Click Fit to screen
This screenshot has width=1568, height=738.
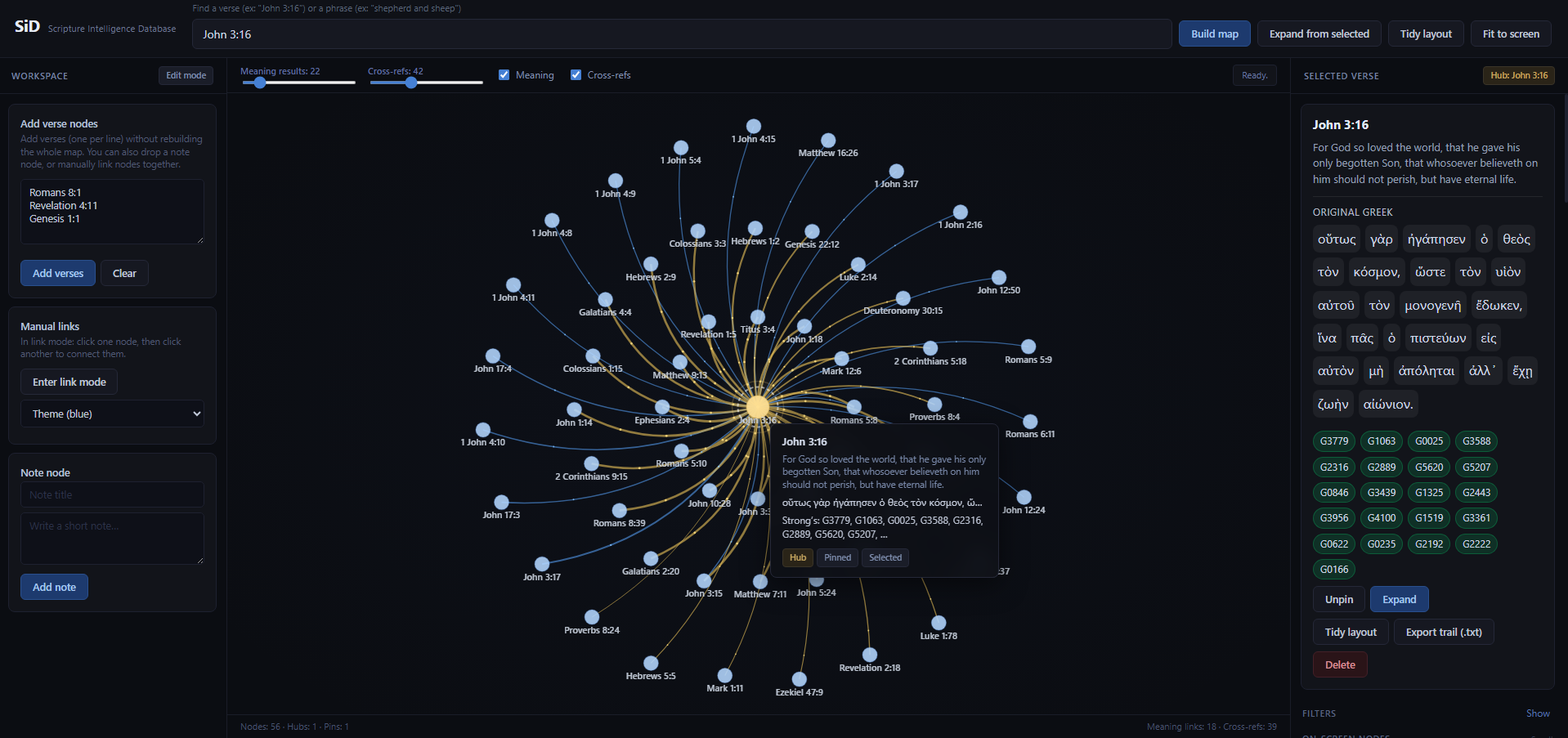point(1511,34)
